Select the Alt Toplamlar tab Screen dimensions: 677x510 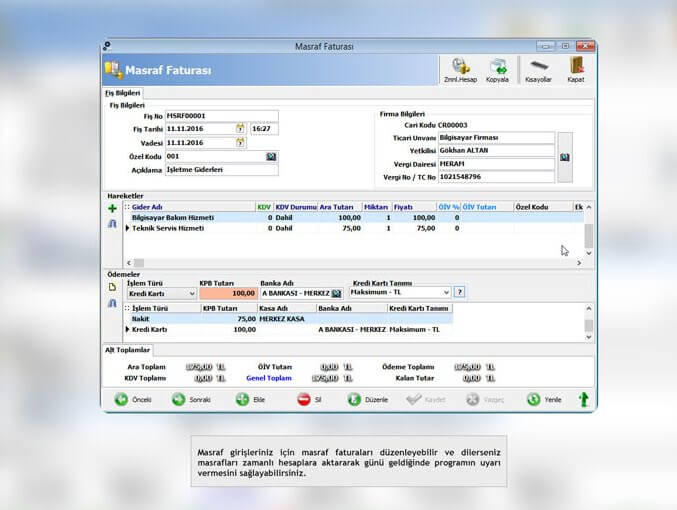[x=127, y=350]
